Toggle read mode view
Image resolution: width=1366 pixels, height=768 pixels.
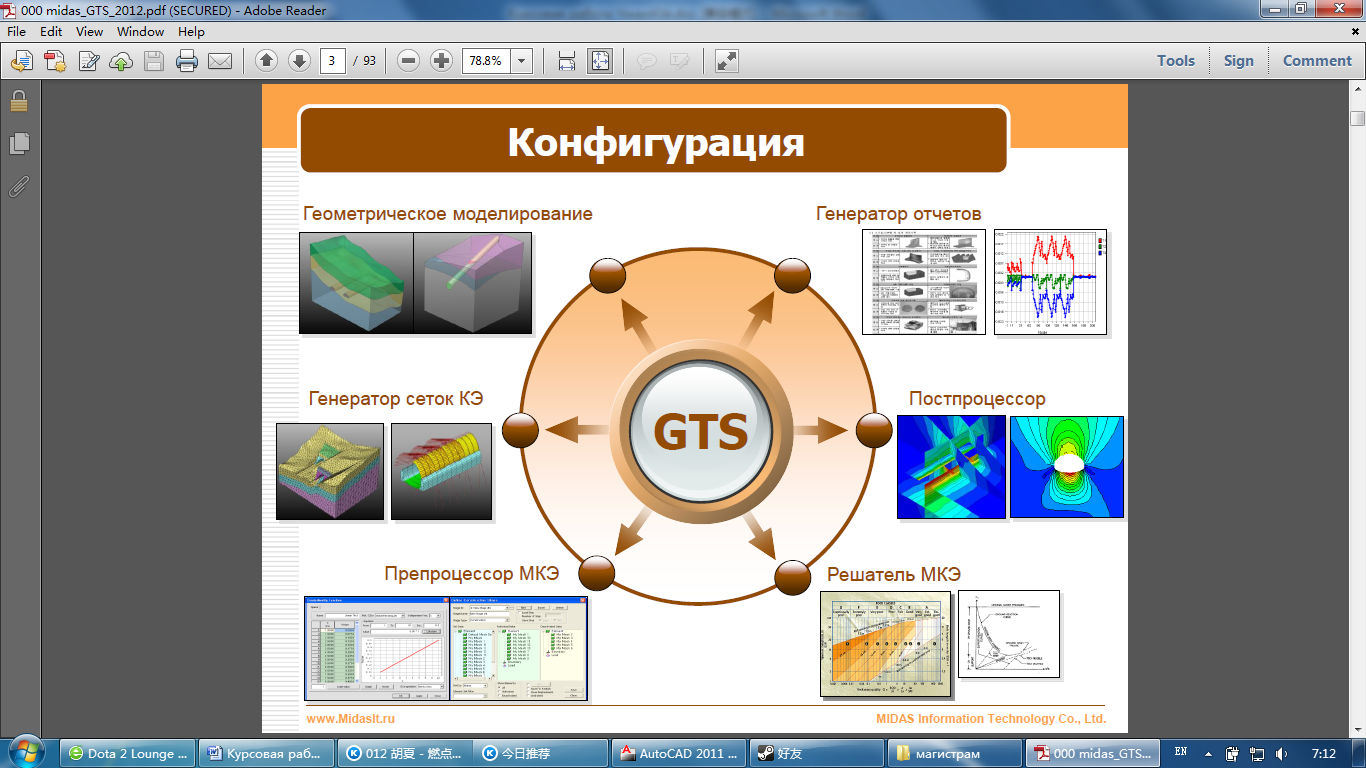[727, 61]
